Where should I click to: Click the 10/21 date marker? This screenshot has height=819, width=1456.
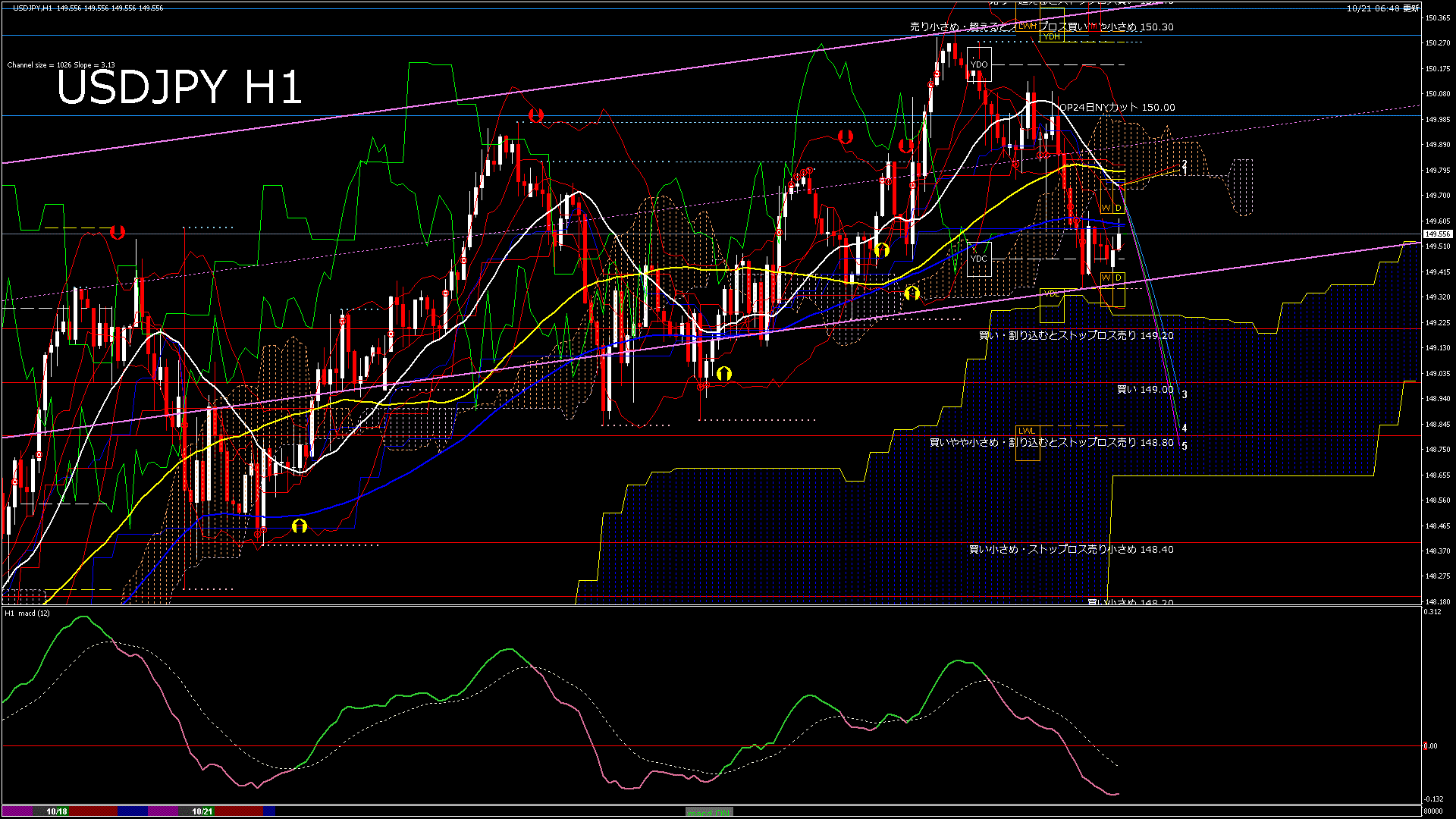pyautogui.click(x=202, y=811)
